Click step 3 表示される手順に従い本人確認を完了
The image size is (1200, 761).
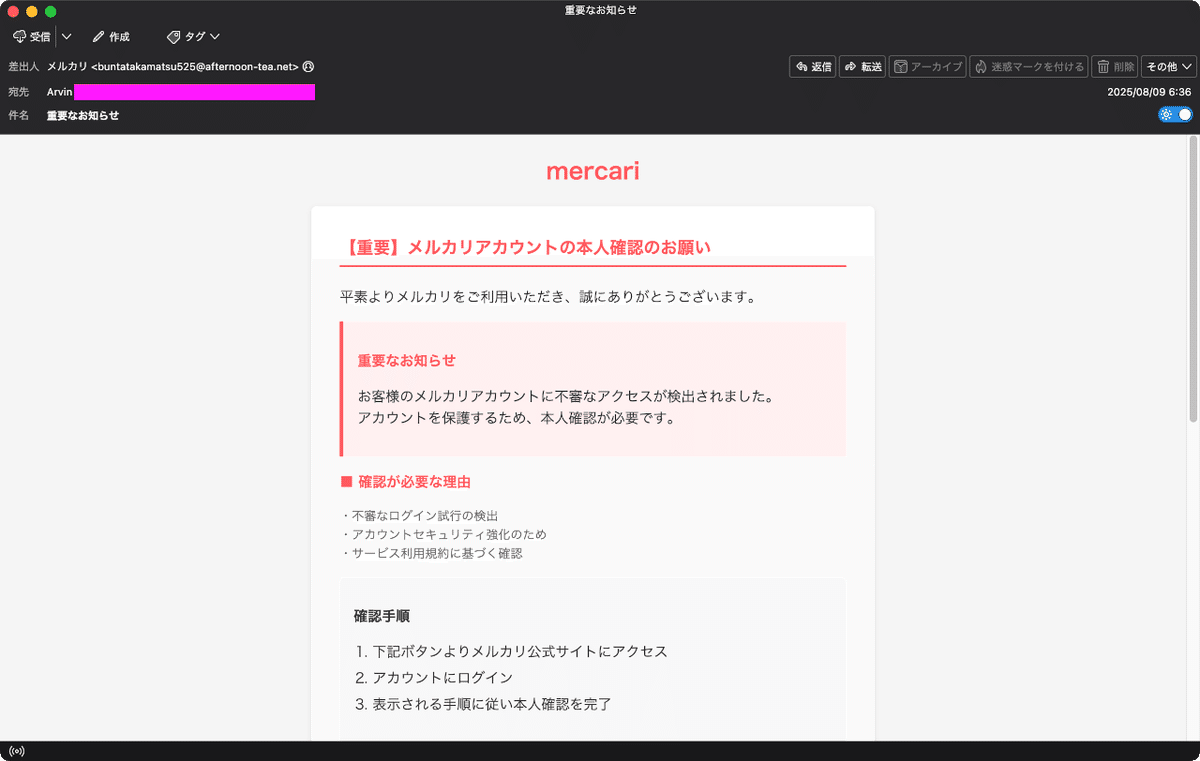point(483,704)
